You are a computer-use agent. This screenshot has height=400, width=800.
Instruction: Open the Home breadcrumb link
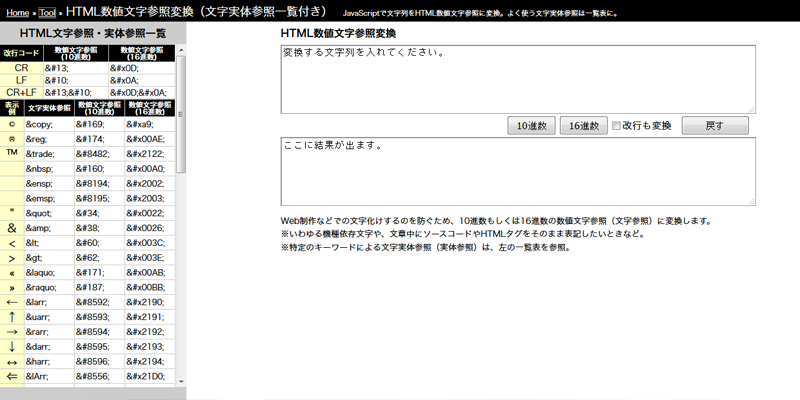point(17,13)
